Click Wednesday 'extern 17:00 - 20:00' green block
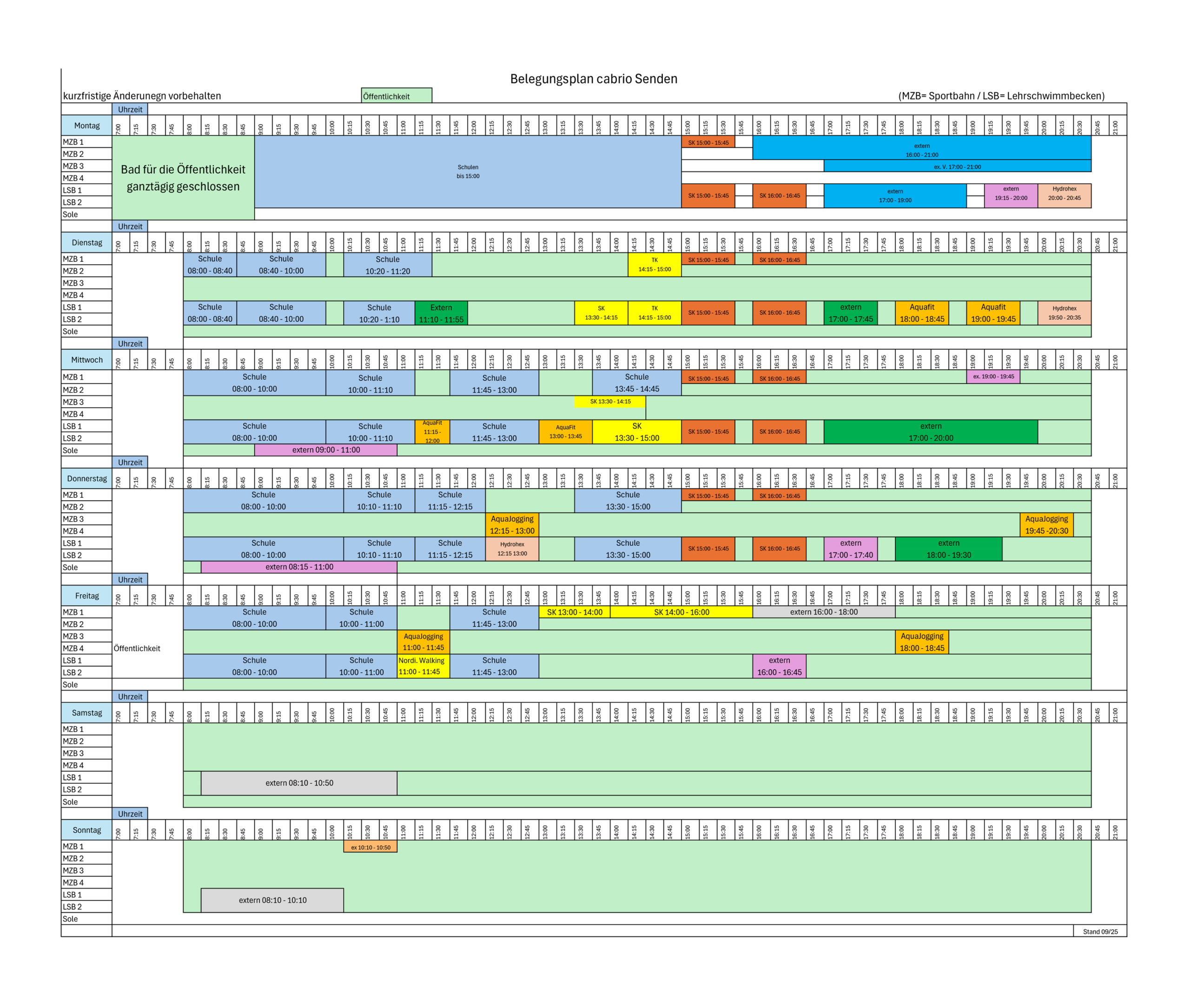This screenshot has width=1190, height=1008. pyautogui.click(x=931, y=432)
